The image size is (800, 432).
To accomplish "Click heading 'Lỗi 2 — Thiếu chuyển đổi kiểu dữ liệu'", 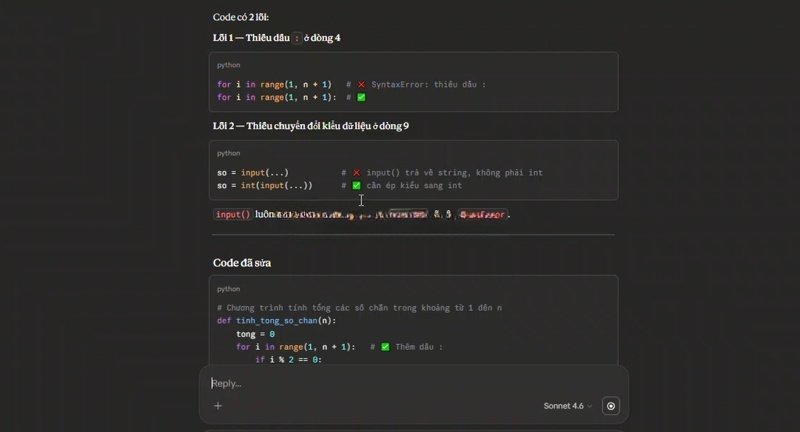I will click(x=311, y=126).
